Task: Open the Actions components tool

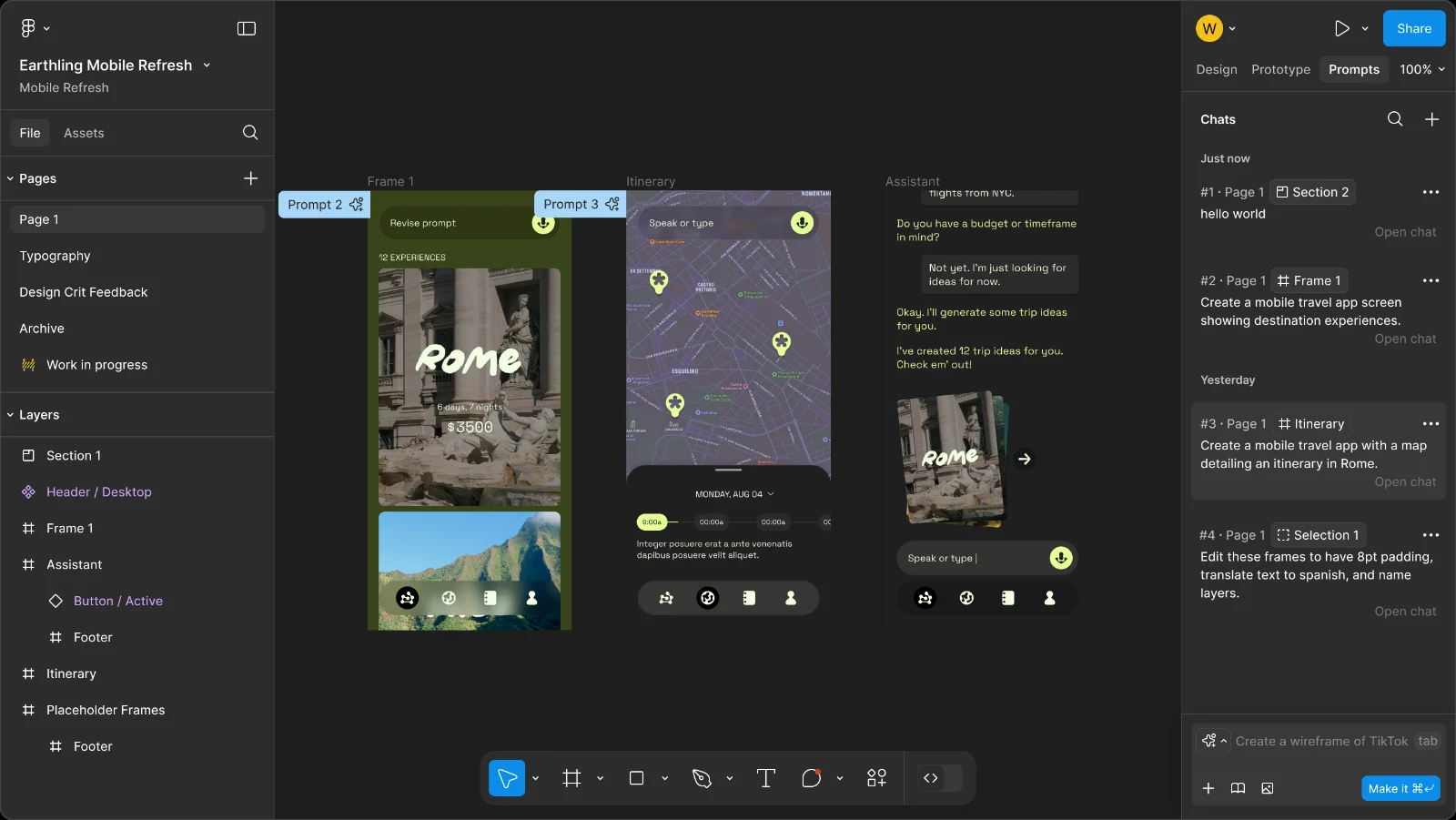Action: click(x=876, y=778)
